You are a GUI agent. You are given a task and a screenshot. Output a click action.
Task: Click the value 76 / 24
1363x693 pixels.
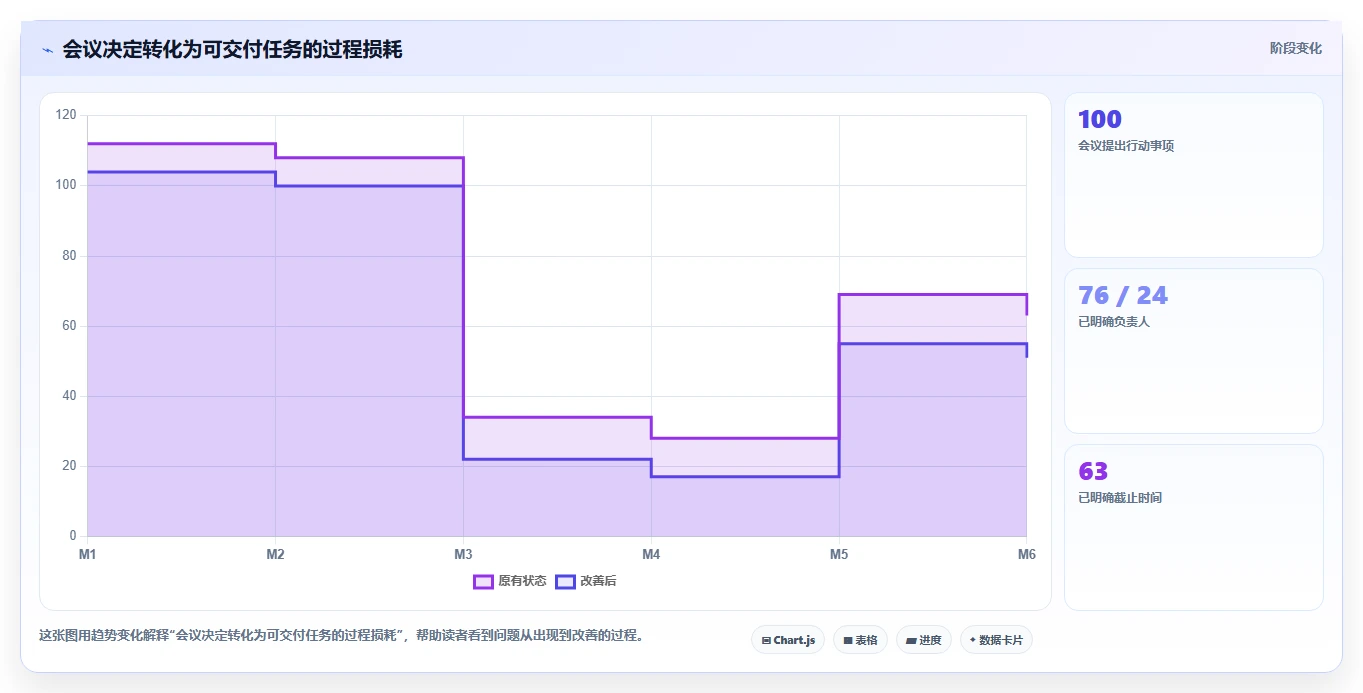pos(1123,296)
